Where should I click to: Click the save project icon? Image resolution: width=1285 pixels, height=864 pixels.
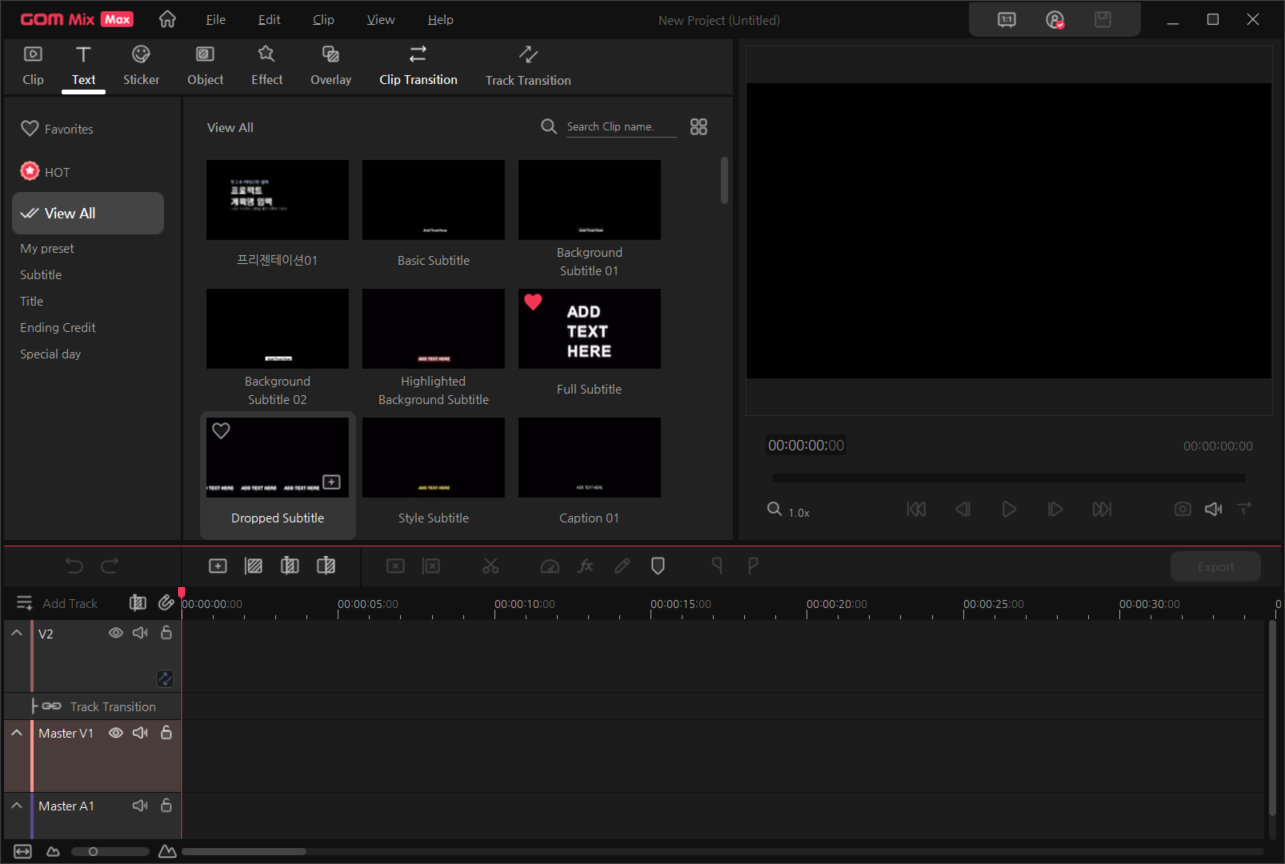tap(1103, 20)
